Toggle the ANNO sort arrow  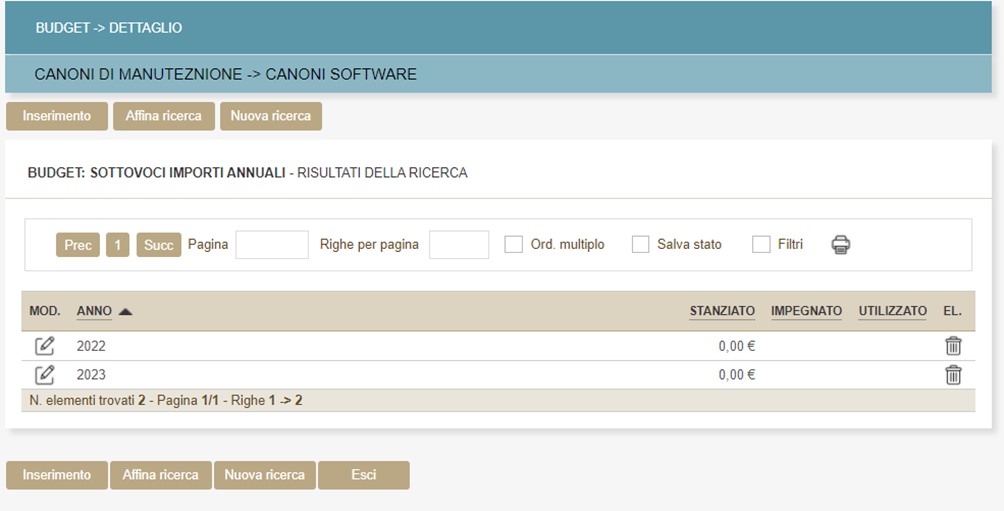point(125,312)
